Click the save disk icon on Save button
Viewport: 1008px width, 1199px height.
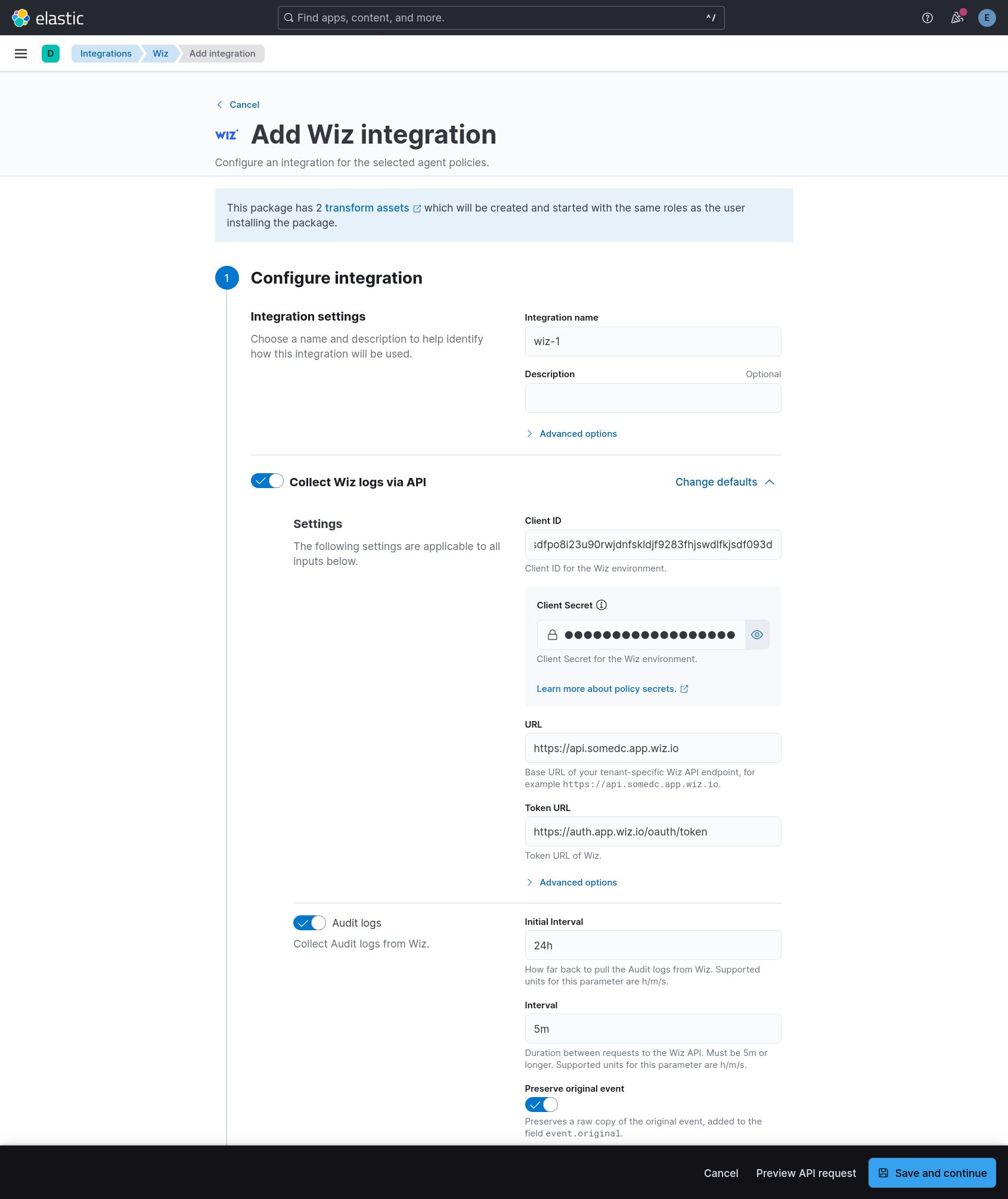tap(883, 1173)
